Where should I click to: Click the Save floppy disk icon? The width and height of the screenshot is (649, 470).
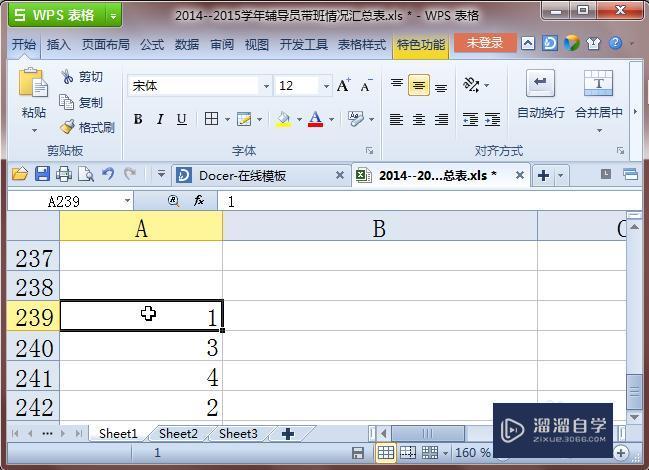[x=42, y=174]
